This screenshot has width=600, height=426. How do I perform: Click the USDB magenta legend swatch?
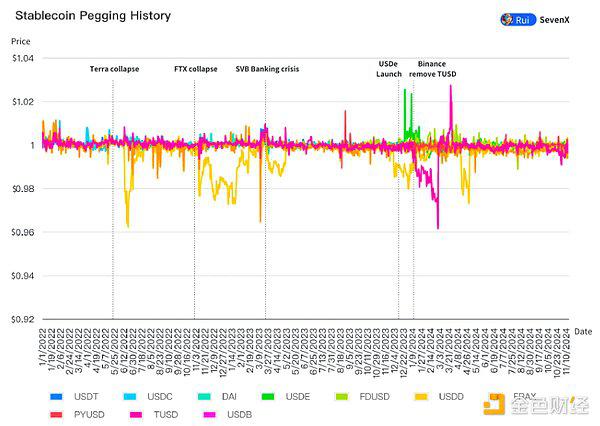click(210, 415)
